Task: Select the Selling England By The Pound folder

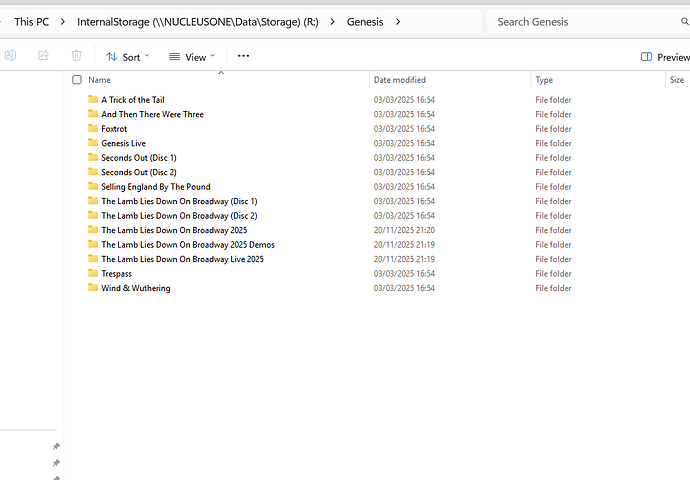Action: [x=155, y=187]
